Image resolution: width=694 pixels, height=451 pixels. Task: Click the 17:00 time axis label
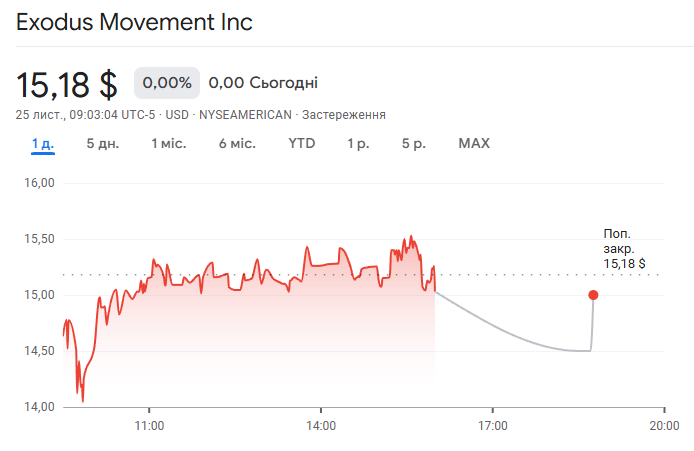point(492,425)
